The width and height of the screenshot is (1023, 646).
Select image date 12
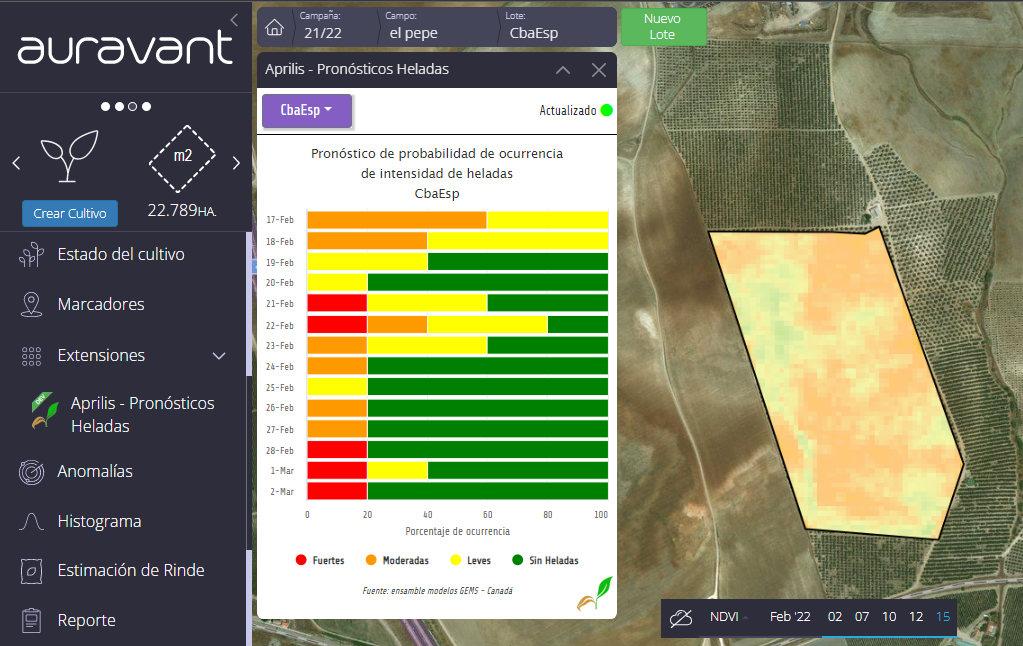pyautogui.click(x=916, y=617)
